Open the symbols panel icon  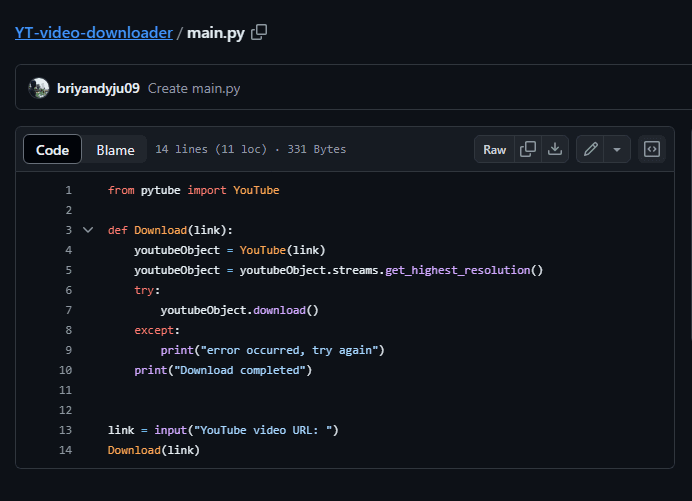point(652,149)
